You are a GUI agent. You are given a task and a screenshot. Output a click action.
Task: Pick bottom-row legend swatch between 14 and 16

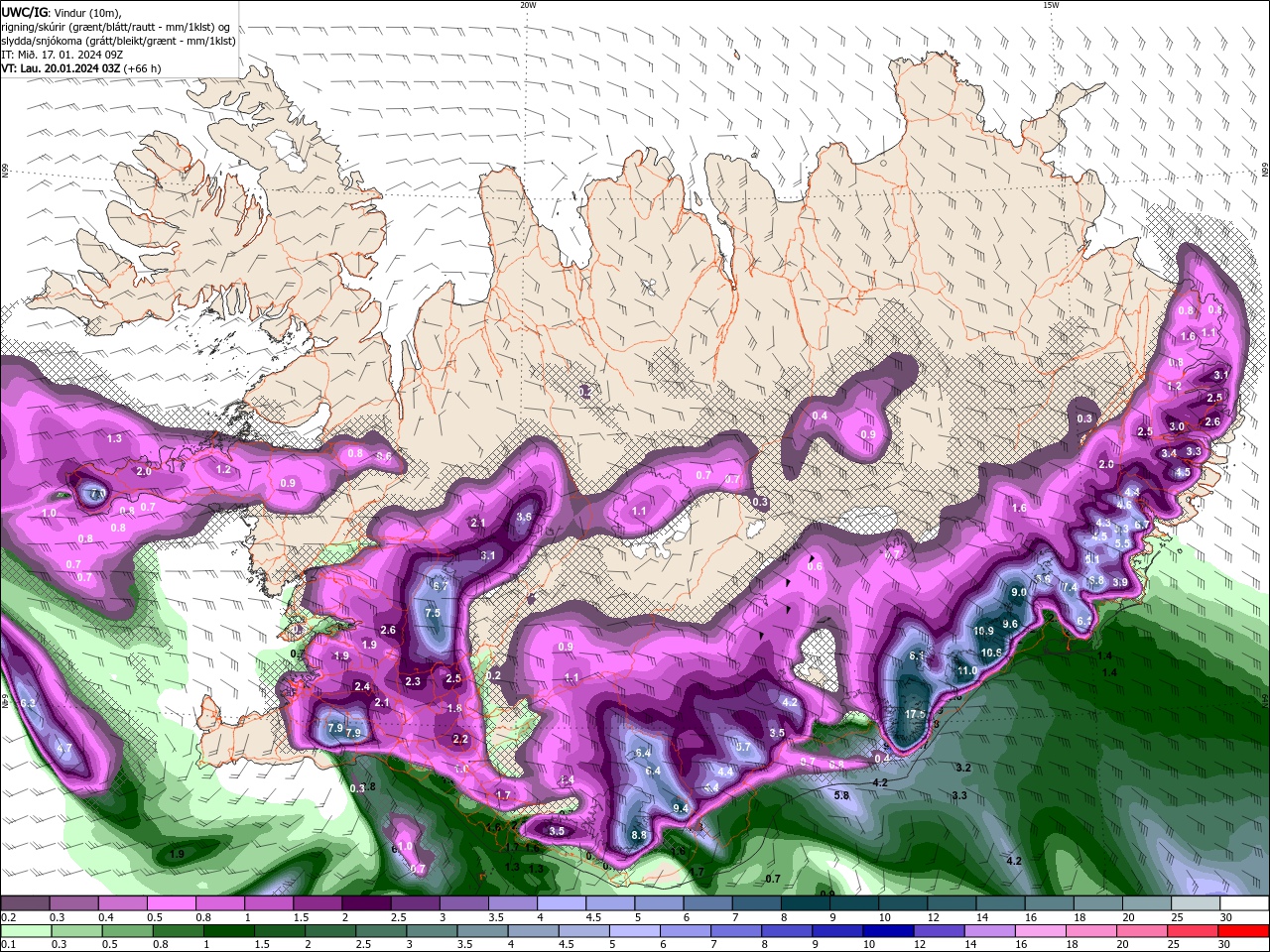point(990,931)
